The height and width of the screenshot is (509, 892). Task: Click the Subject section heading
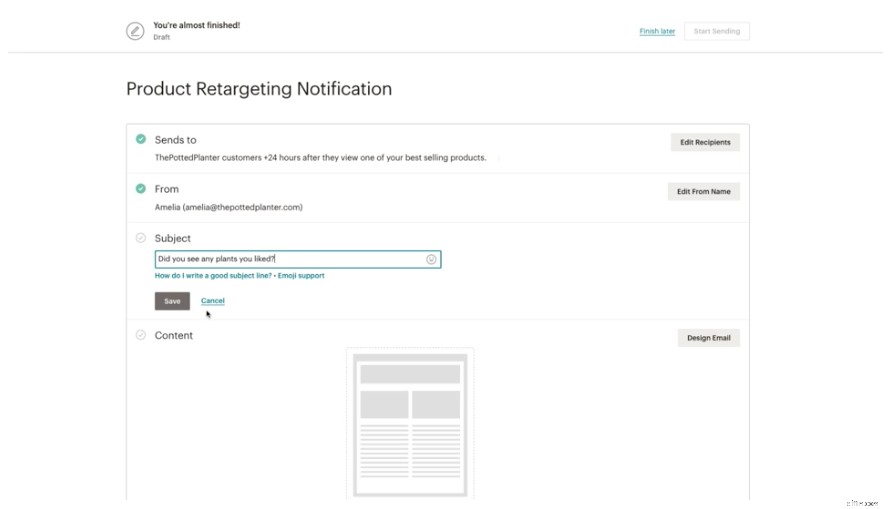(x=172, y=238)
